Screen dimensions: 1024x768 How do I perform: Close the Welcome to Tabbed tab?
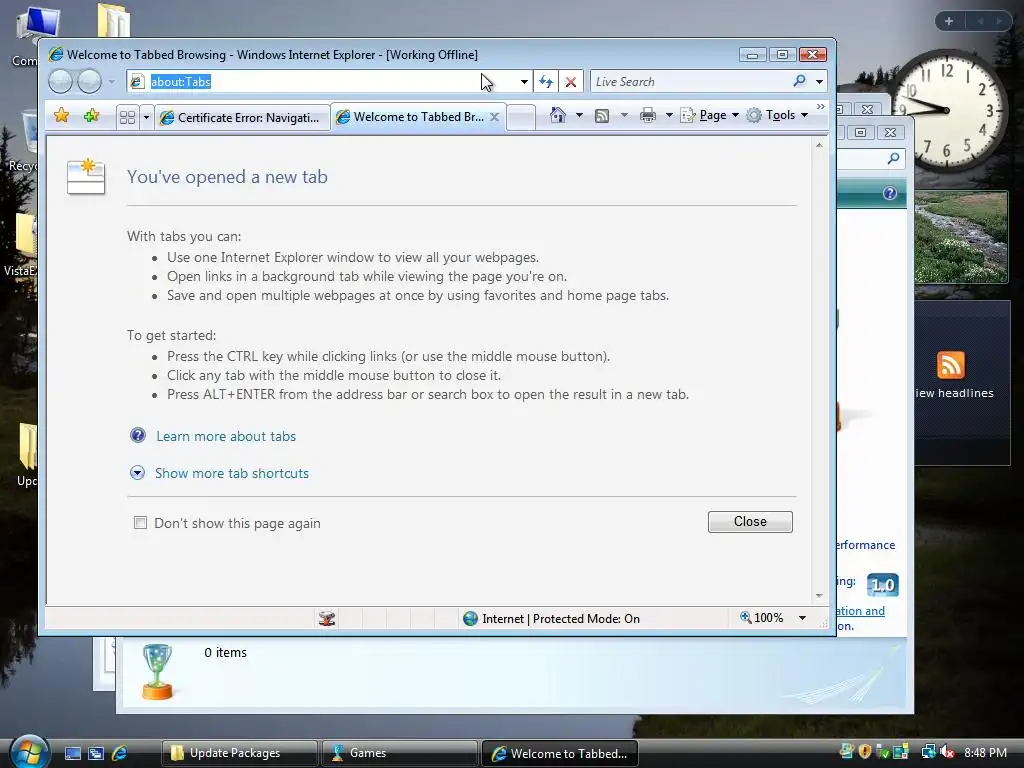494,117
